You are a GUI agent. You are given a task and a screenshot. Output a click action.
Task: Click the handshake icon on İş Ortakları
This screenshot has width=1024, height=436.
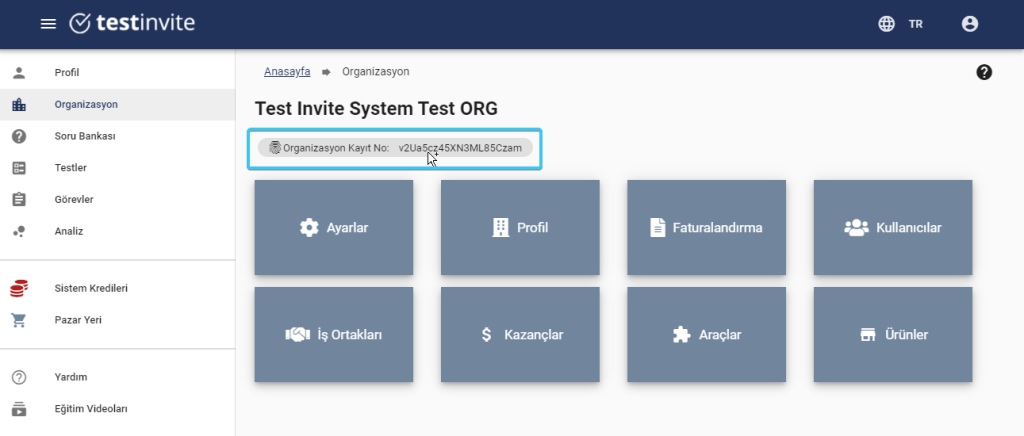(x=297, y=335)
